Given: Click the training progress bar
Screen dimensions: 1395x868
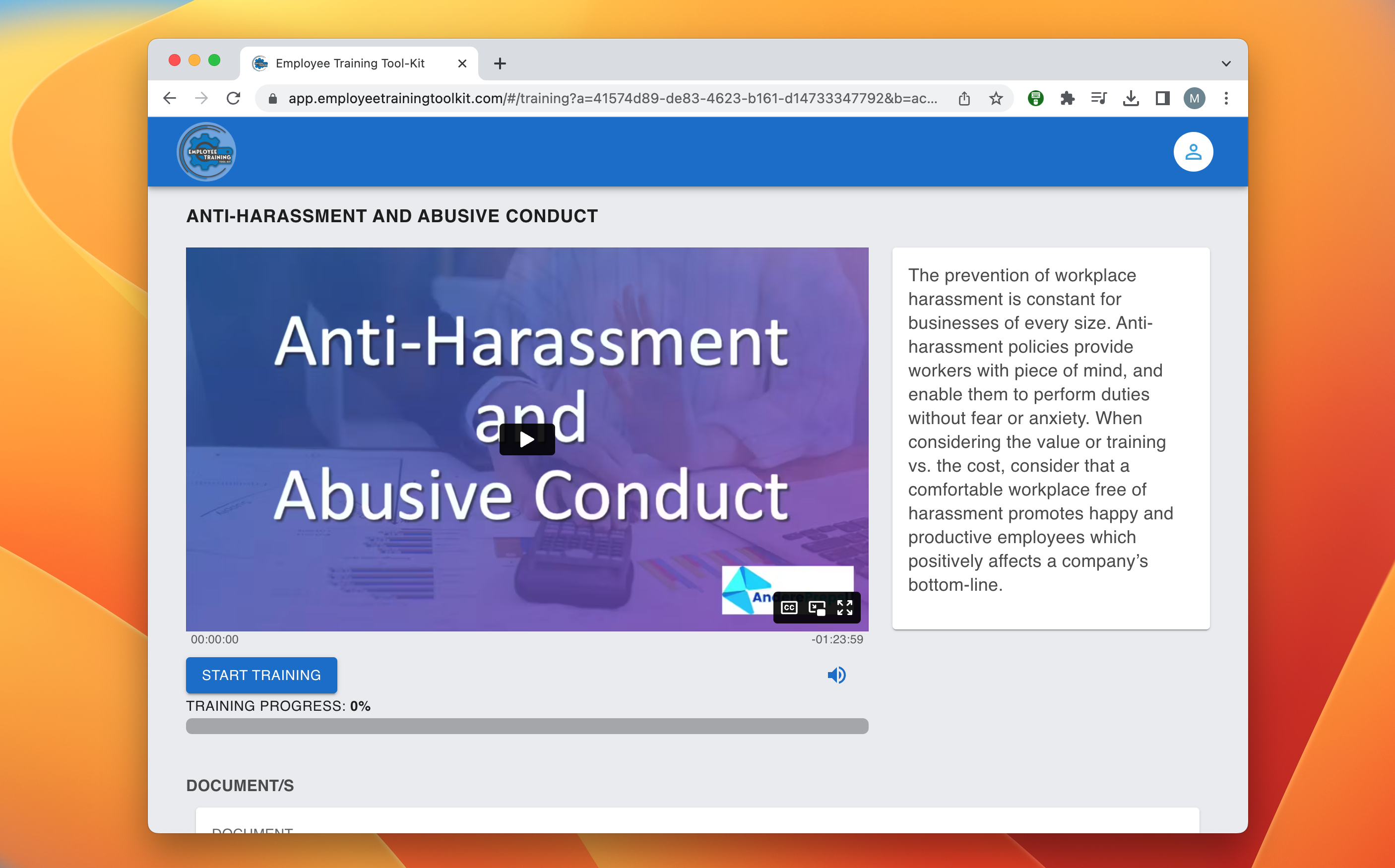Looking at the screenshot, I should [526, 726].
